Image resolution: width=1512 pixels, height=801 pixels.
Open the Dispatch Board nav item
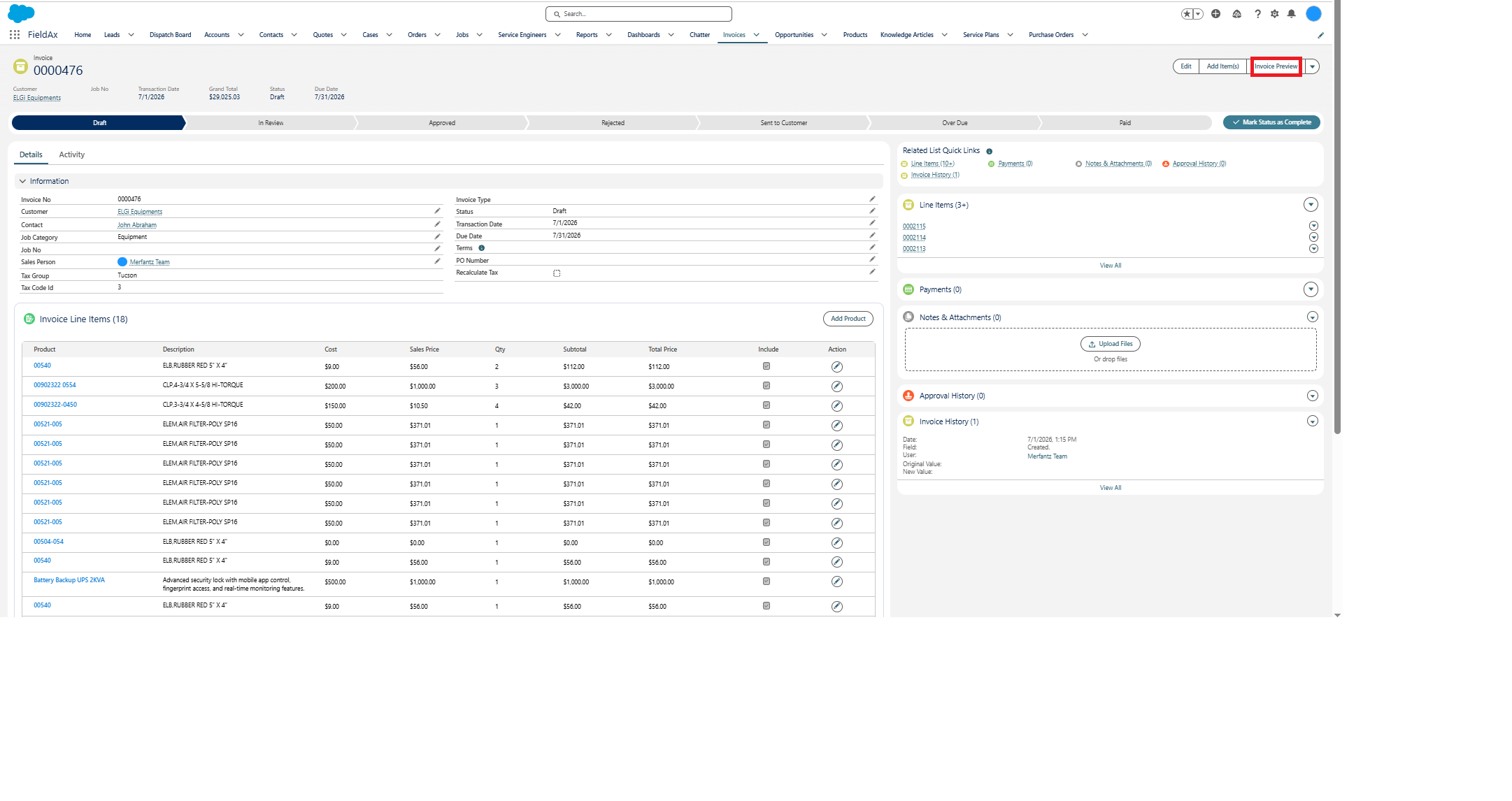(x=170, y=35)
